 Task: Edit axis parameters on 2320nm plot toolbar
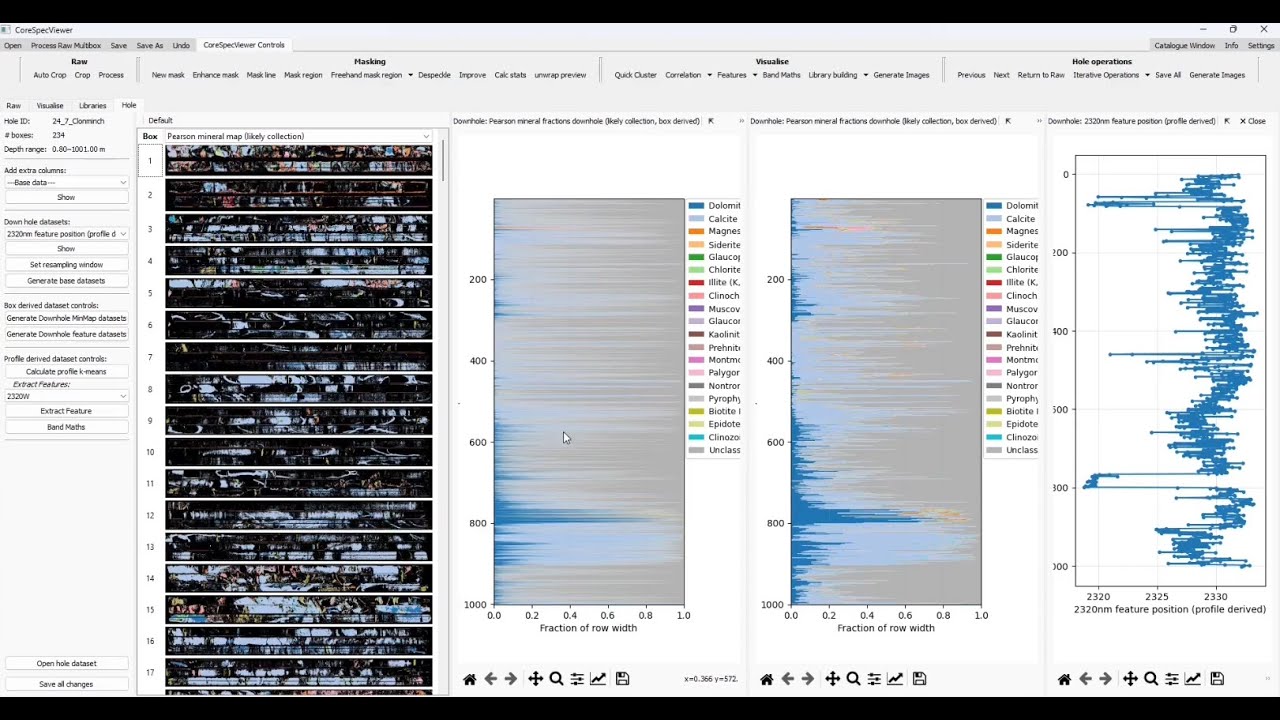click(x=1193, y=679)
